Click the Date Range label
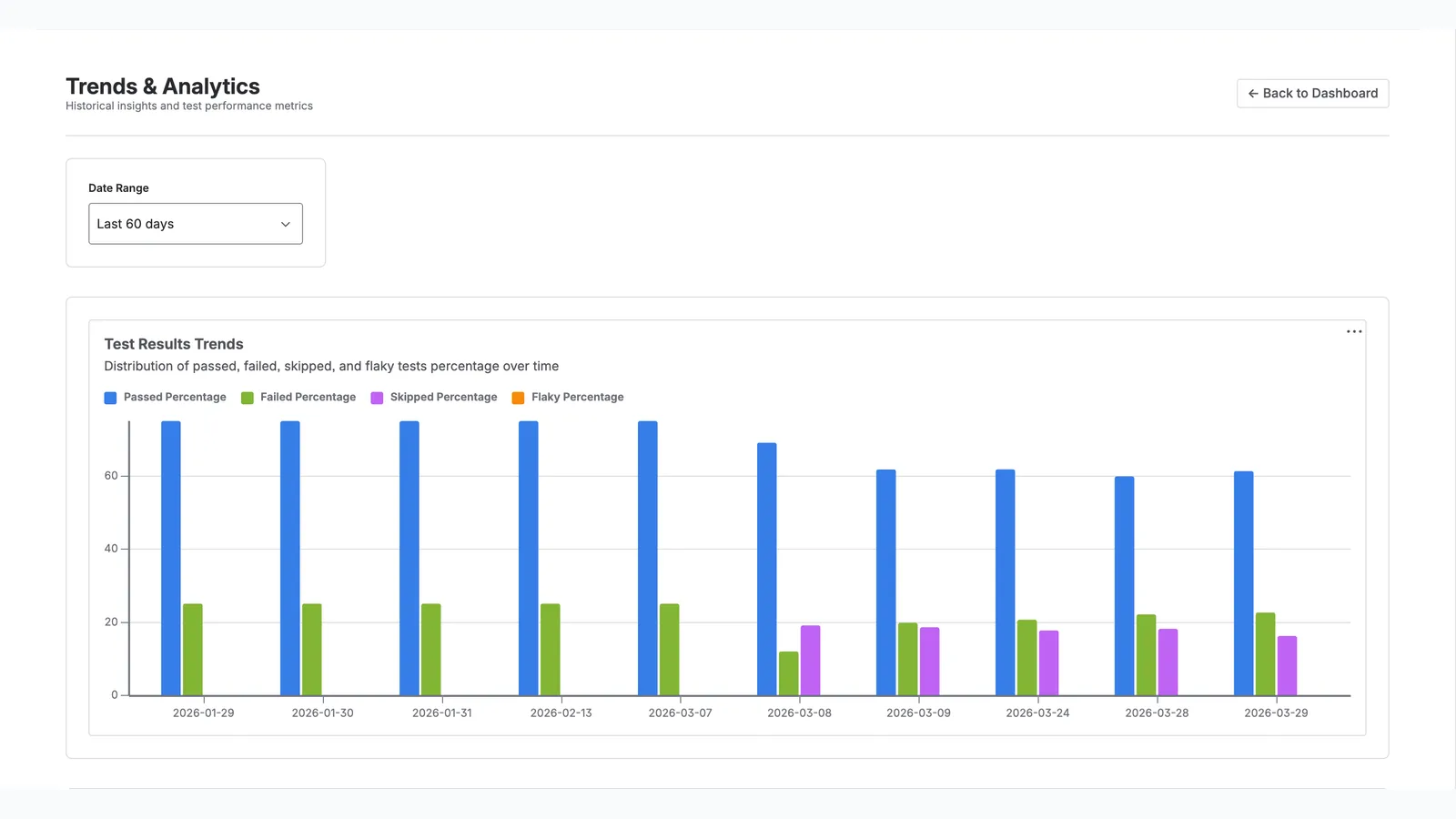The height and width of the screenshot is (819, 1456). click(x=118, y=188)
